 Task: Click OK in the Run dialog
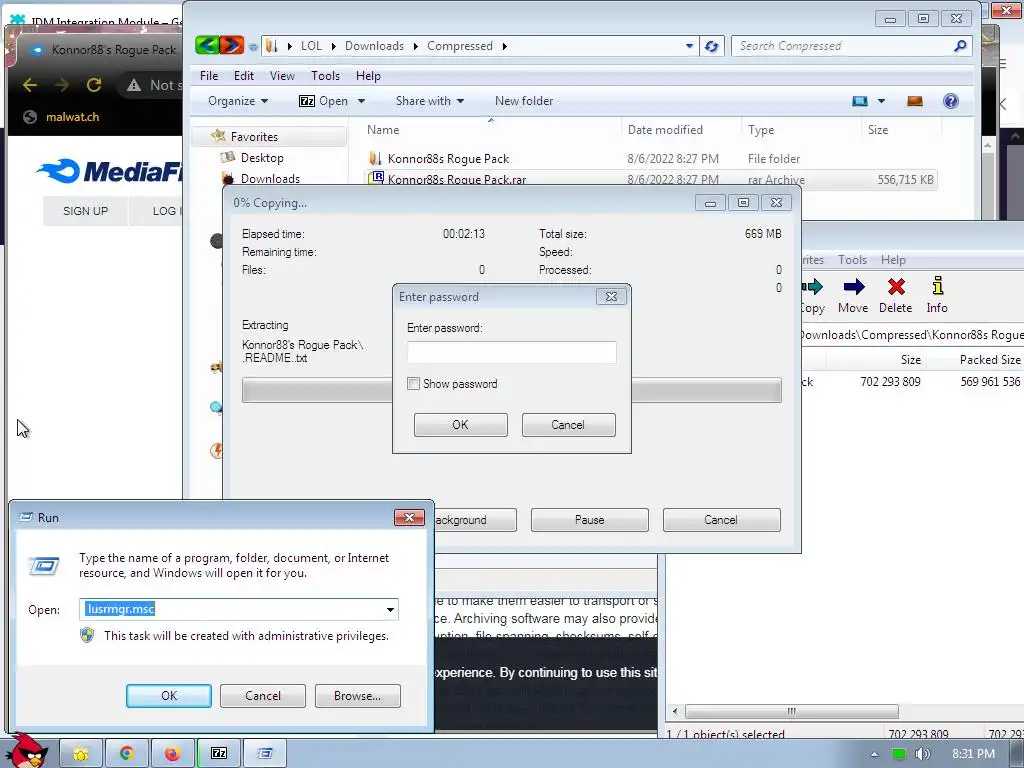tap(169, 696)
